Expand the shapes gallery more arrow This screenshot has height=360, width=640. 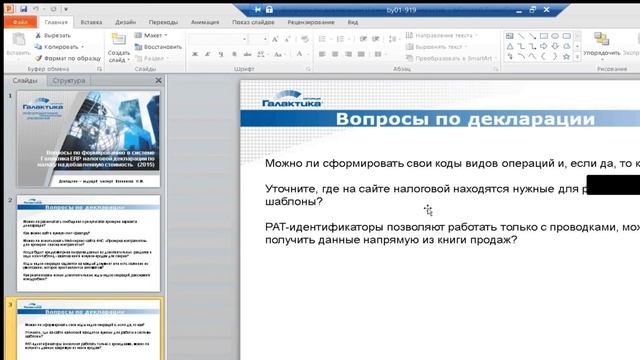(x=577, y=58)
